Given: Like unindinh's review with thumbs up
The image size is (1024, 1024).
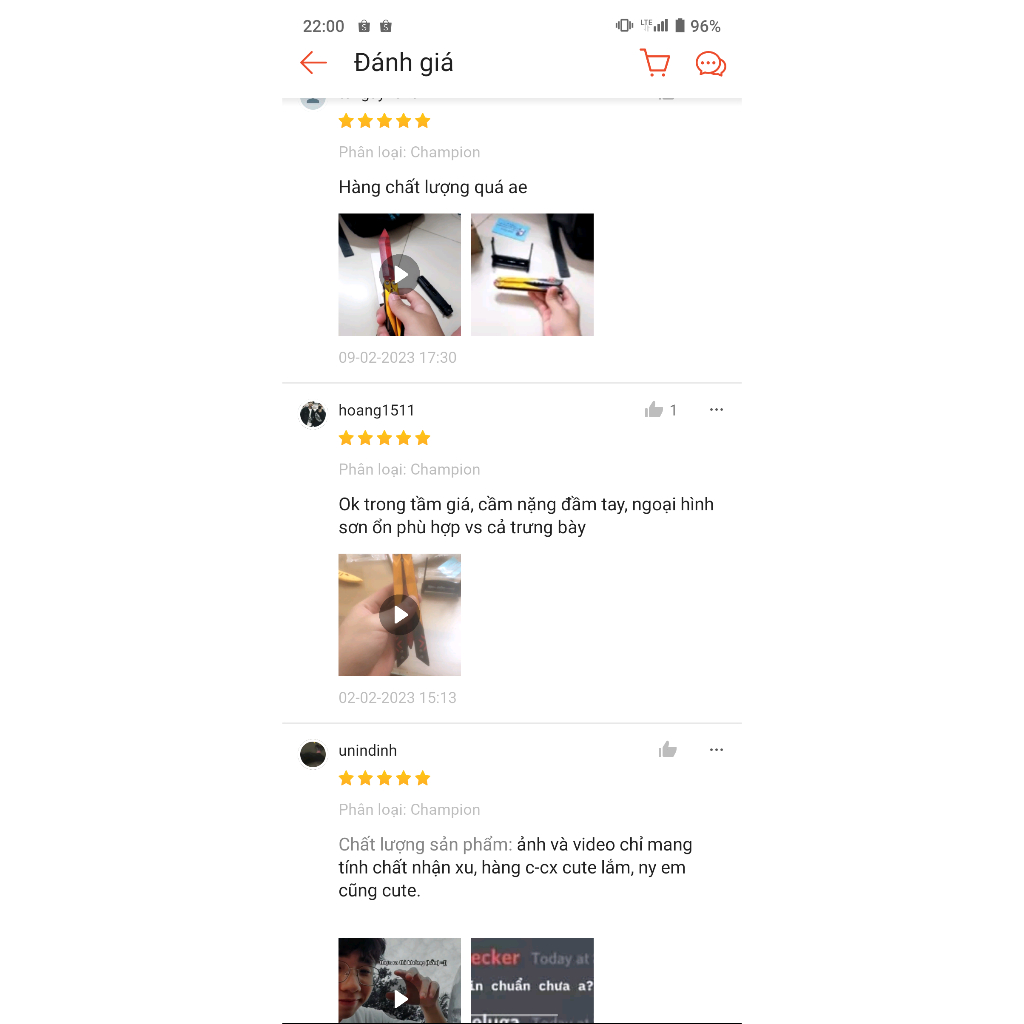Looking at the screenshot, I should pyautogui.click(x=667, y=750).
